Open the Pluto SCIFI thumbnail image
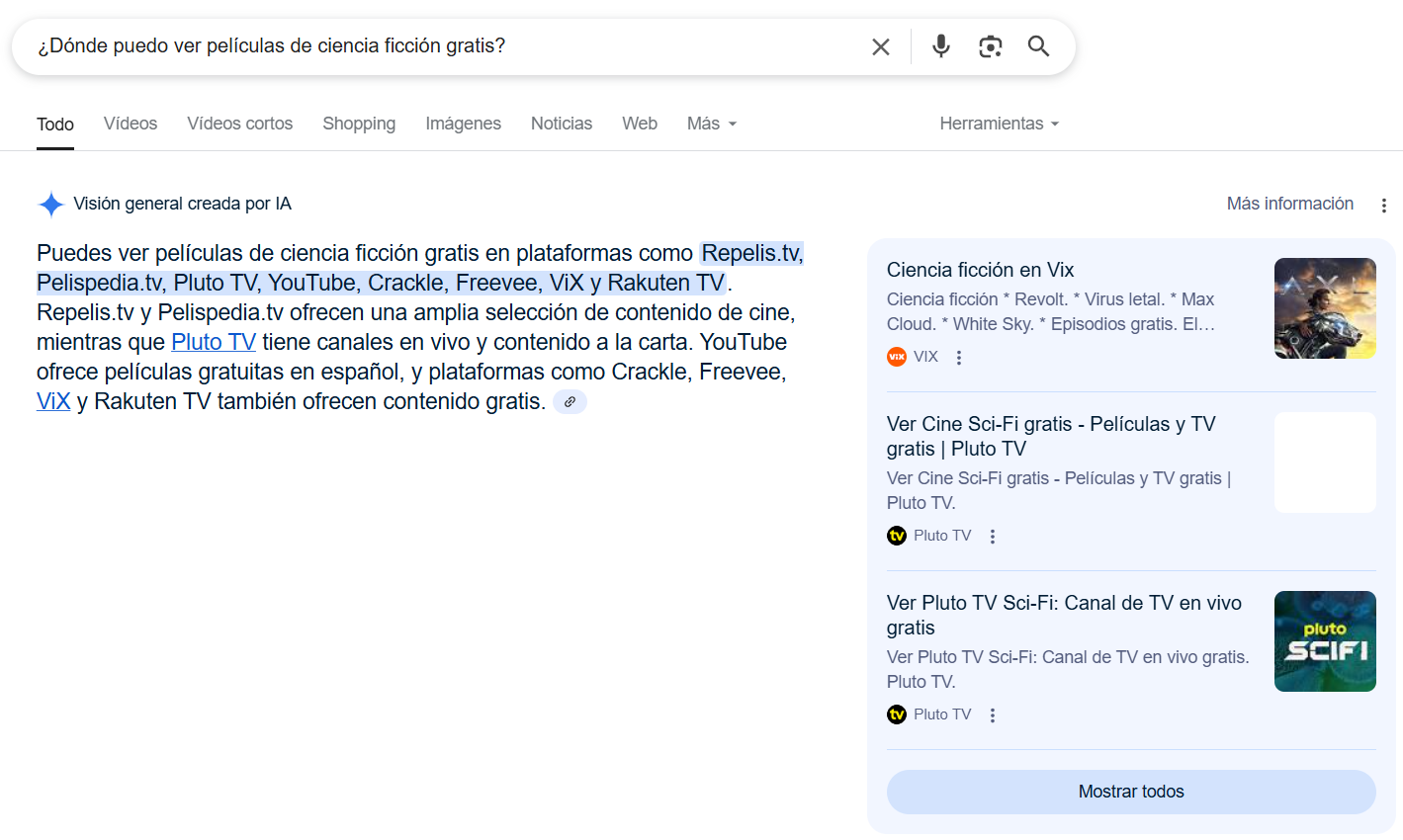 pos(1324,641)
